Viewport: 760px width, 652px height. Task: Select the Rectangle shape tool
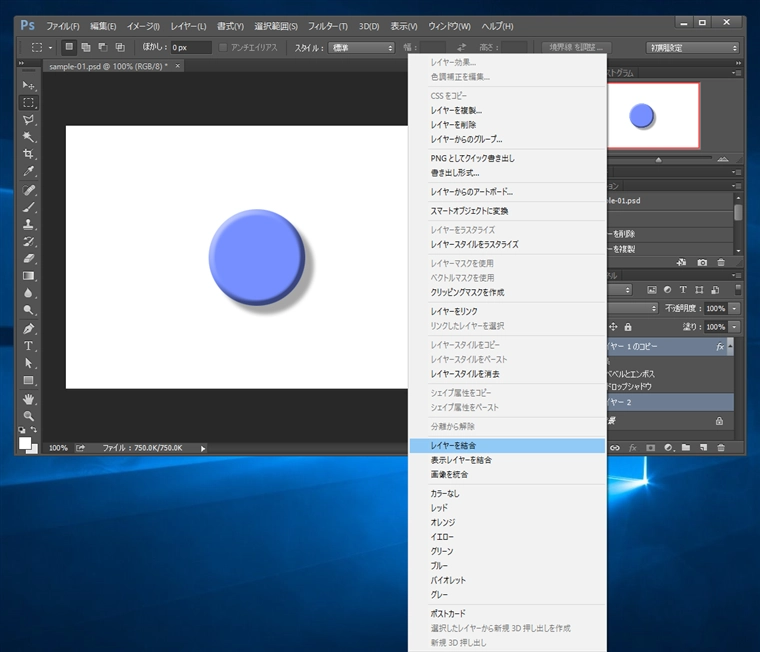(28, 381)
